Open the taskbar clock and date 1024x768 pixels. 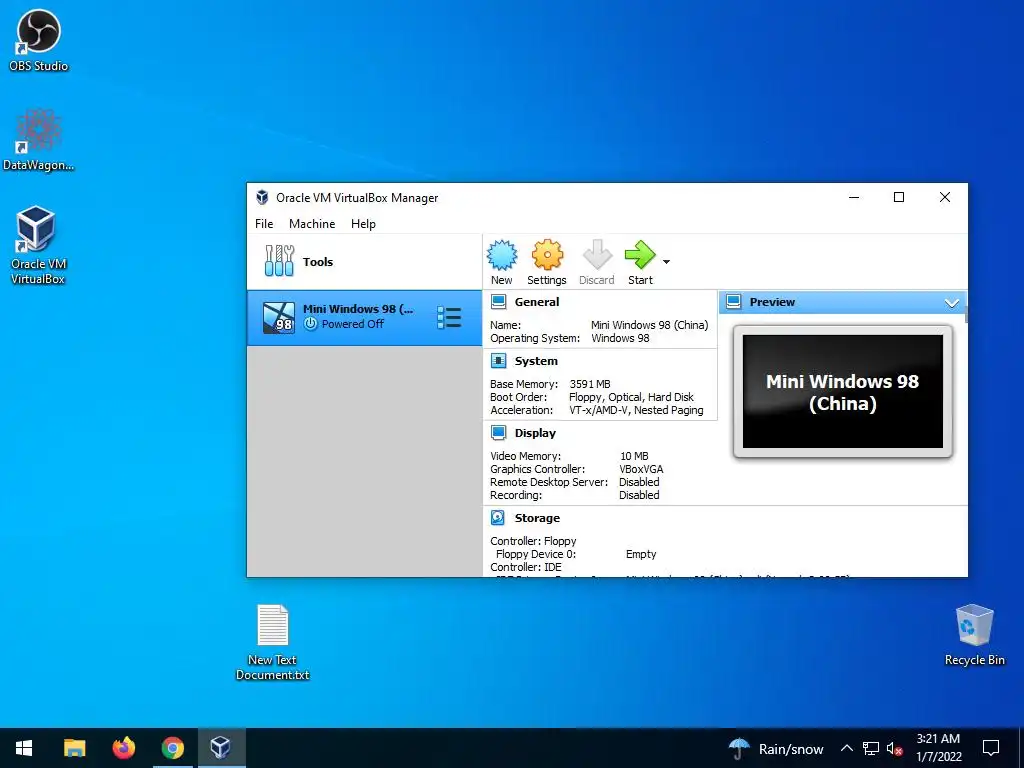click(938, 748)
